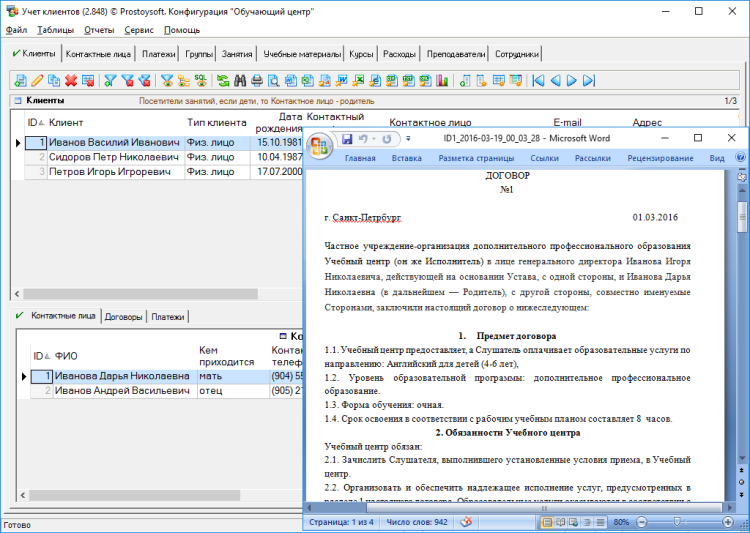Click the printer icon in toolbar
Image resolution: width=750 pixels, height=533 pixels.
[x=257, y=80]
